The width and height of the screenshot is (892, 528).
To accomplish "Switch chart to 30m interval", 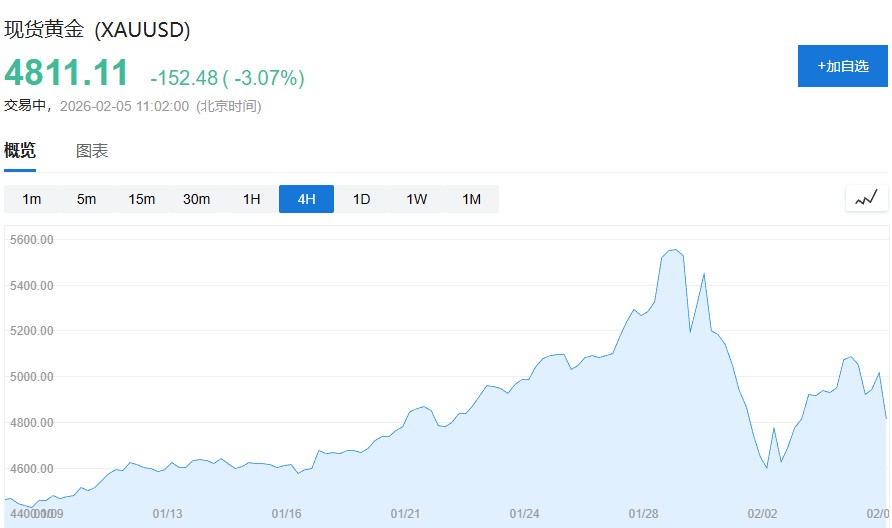I will pos(197,199).
